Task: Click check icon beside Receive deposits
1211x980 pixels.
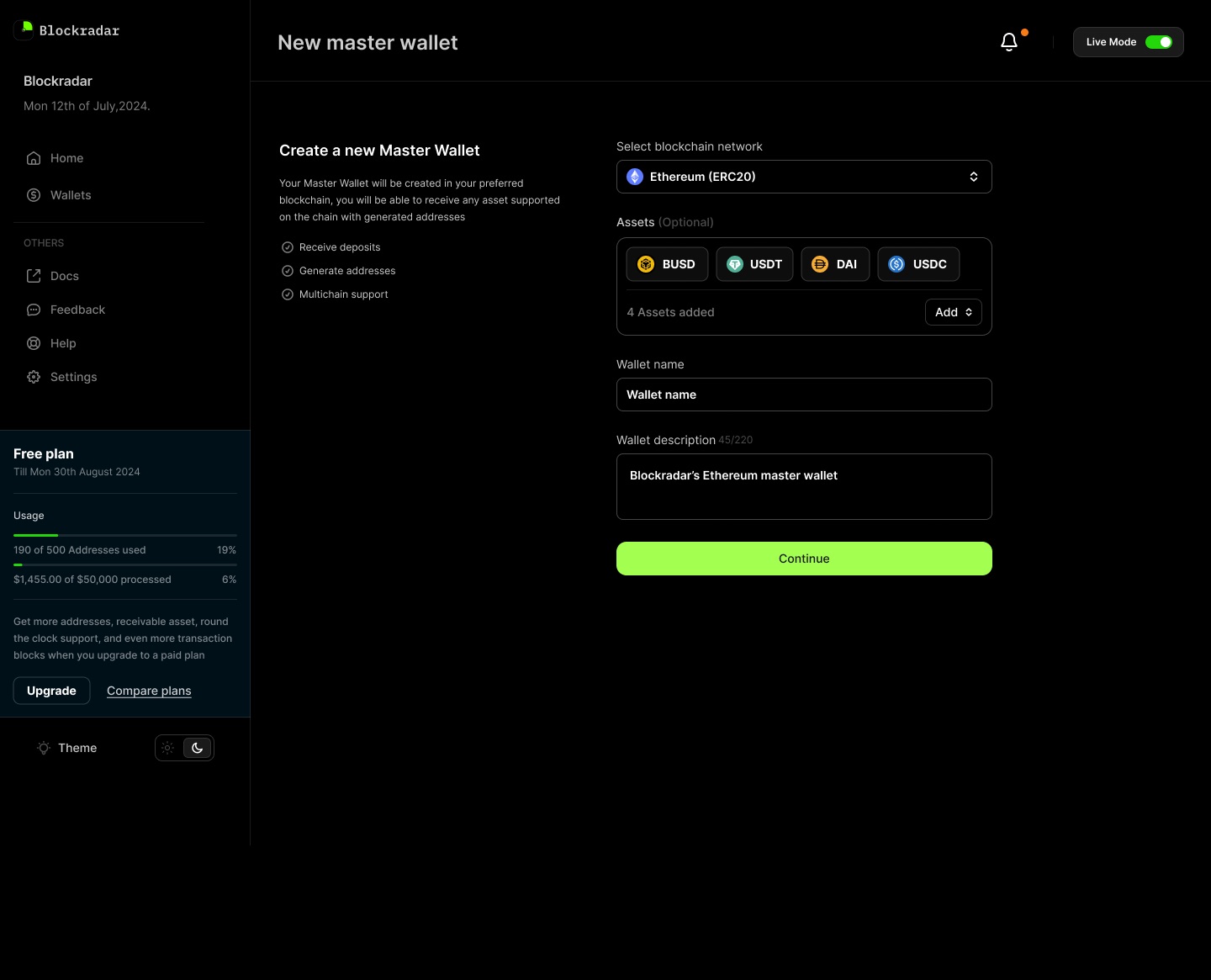Action: pos(288,247)
